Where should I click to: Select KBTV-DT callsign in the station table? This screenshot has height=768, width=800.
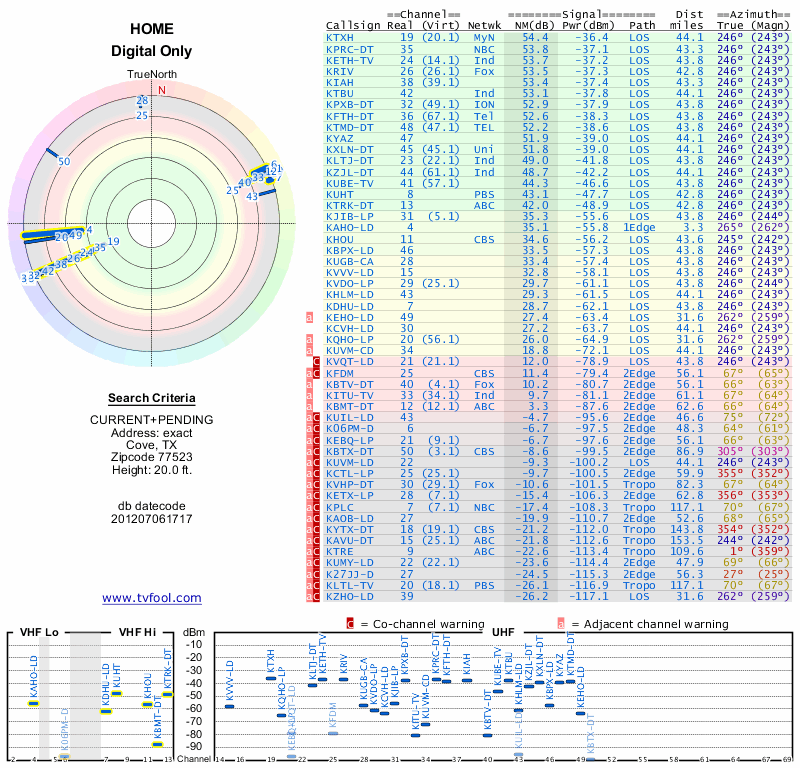pyautogui.click(x=350, y=384)
